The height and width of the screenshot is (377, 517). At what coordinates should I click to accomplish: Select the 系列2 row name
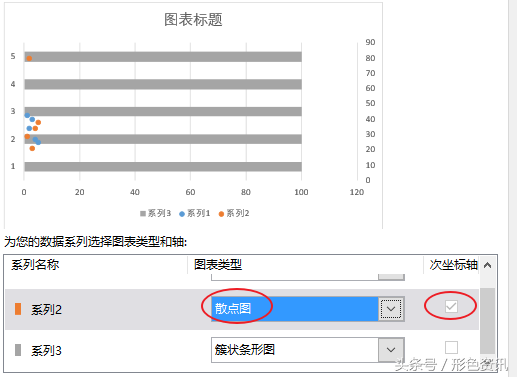pos(46,310)
